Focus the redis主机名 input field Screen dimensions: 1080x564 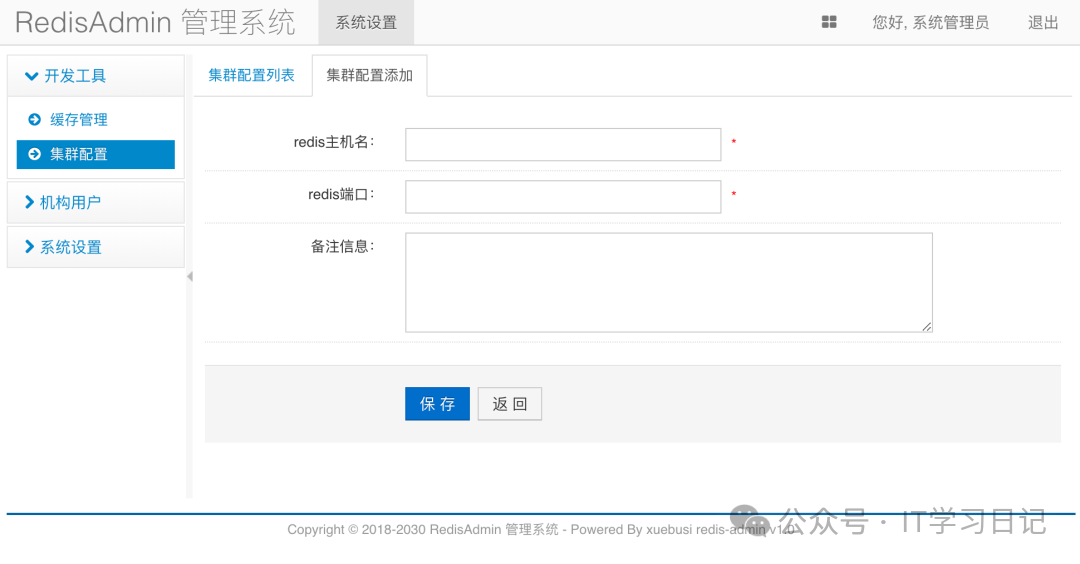pyautogui.click(x=563, y=145)
